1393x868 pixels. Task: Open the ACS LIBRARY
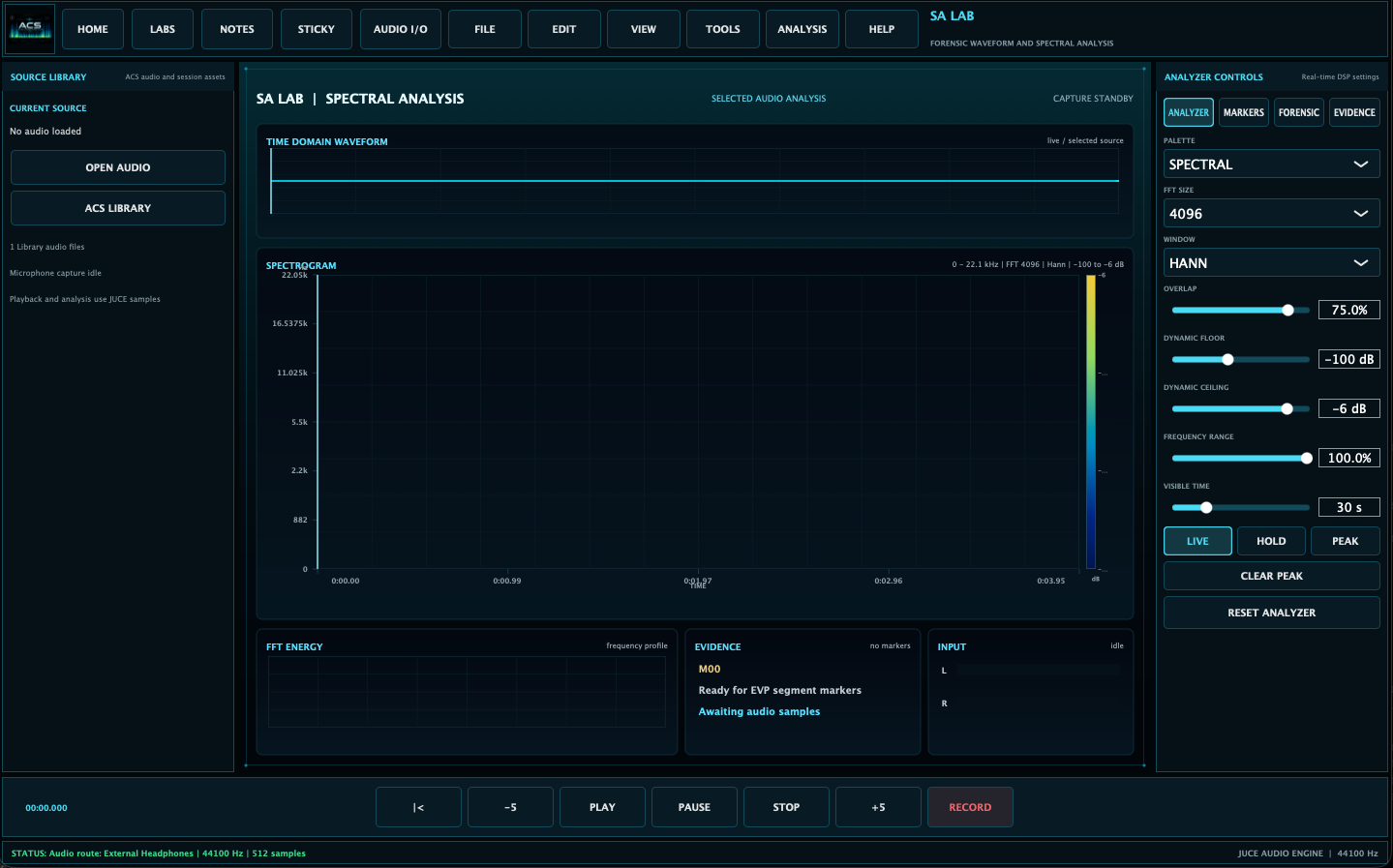(x=118, y=208)
